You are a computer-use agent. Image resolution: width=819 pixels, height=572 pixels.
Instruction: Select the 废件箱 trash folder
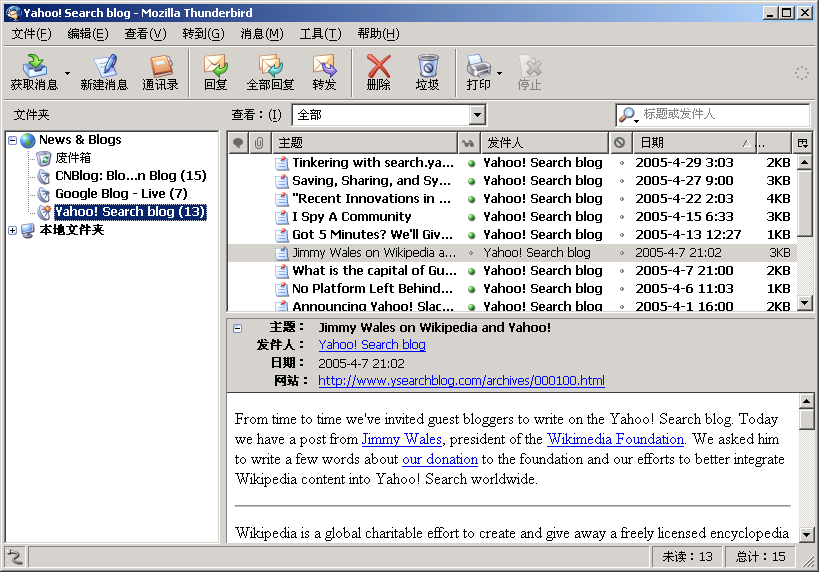(x=73, y=158)
